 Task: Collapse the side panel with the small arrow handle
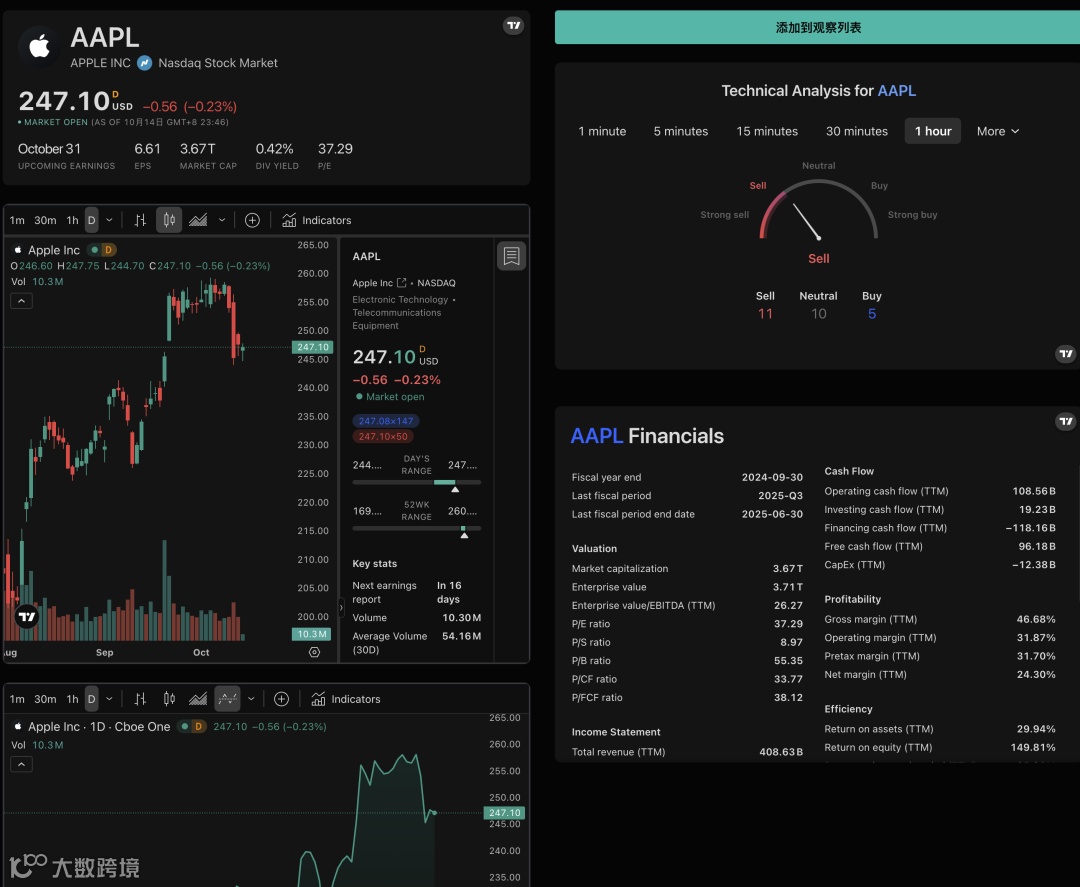[341, 607]
